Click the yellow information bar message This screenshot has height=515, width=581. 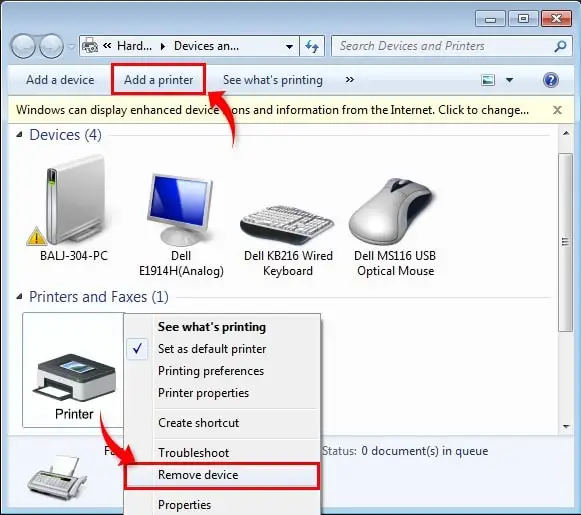click(x=272, y=110)
